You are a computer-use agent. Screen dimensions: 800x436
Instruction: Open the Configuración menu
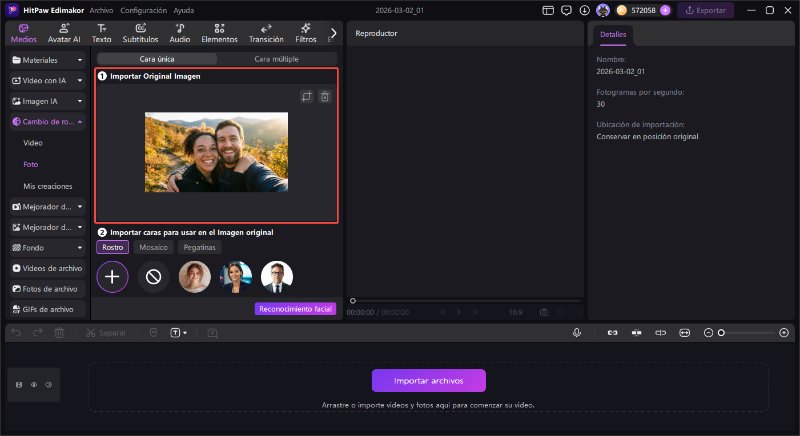143,10
